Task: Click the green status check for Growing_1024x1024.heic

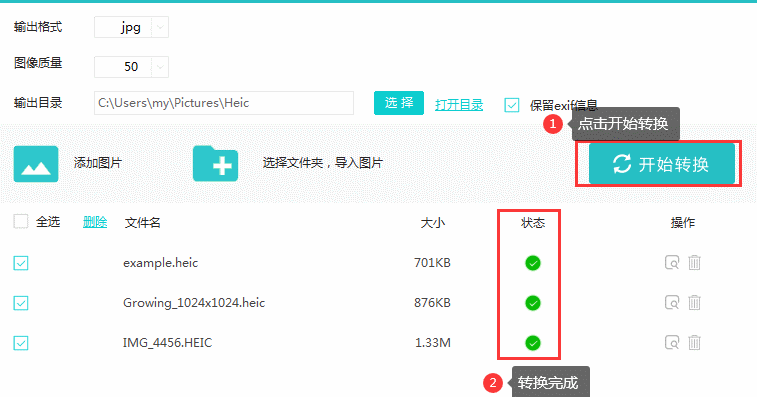Action: (x=533, y=303)
